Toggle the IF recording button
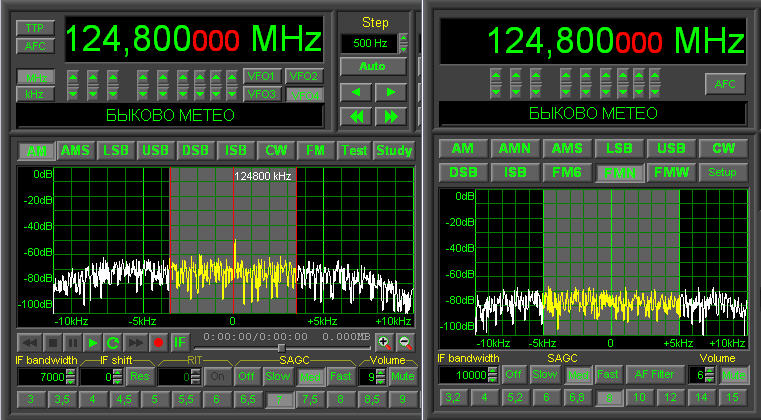Screen dimensions: 761x420 point(180,343)
